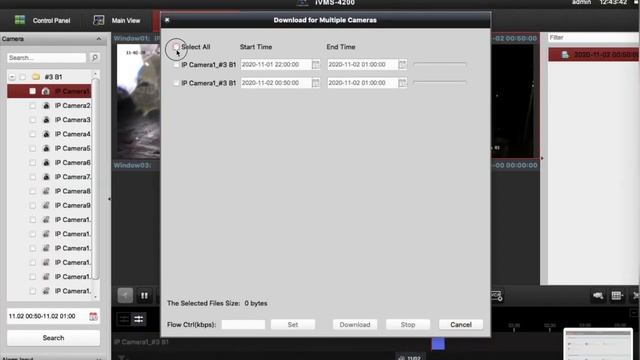
Task: Select IP Camera9 in the tree
Action: click(73, 205)
